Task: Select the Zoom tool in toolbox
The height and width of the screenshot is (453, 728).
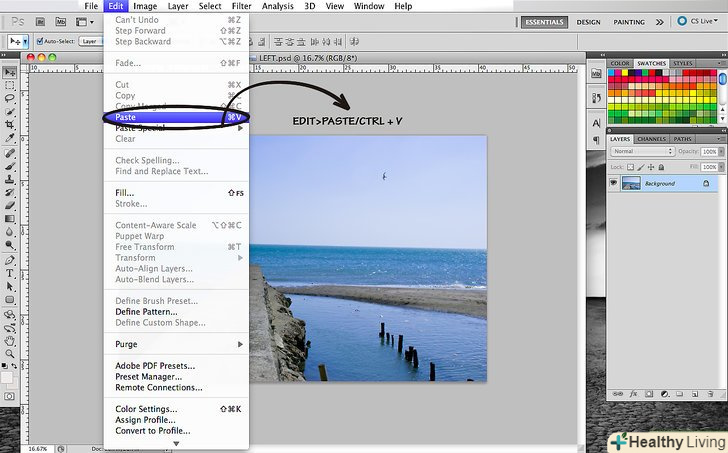Action: (x=10, y=353)
